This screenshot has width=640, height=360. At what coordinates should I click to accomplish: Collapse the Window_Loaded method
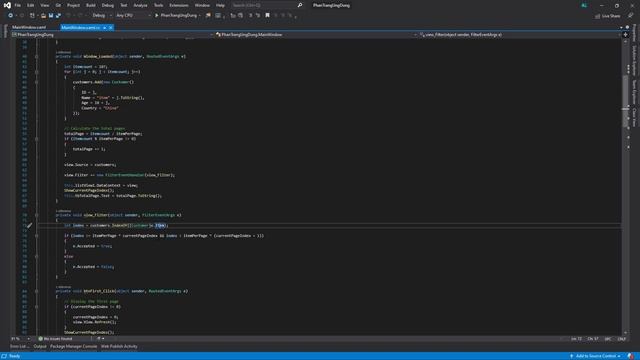coord(36,56)
